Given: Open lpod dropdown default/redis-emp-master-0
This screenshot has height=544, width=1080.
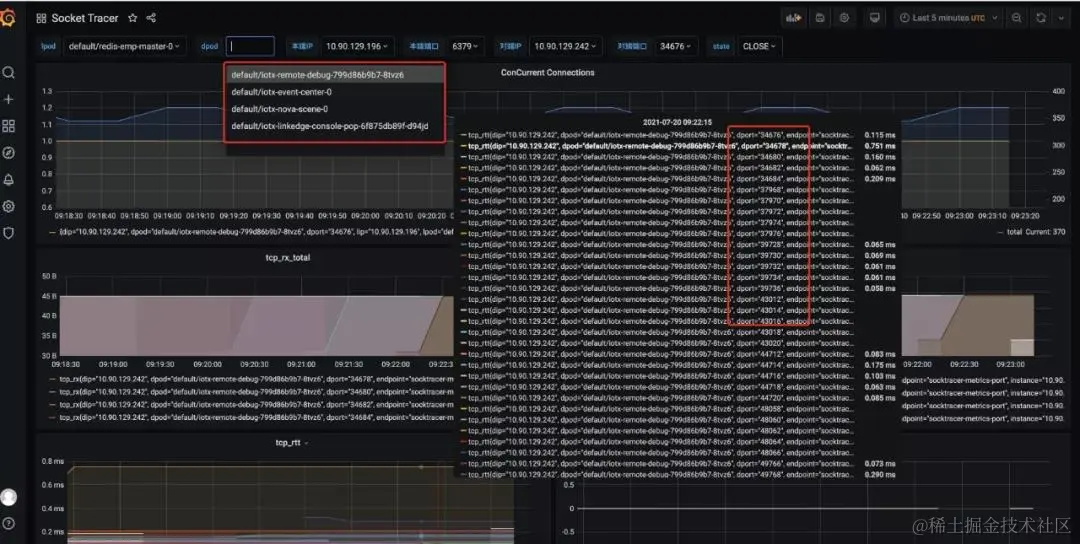Looking at the screenshot, I should 124,46.
